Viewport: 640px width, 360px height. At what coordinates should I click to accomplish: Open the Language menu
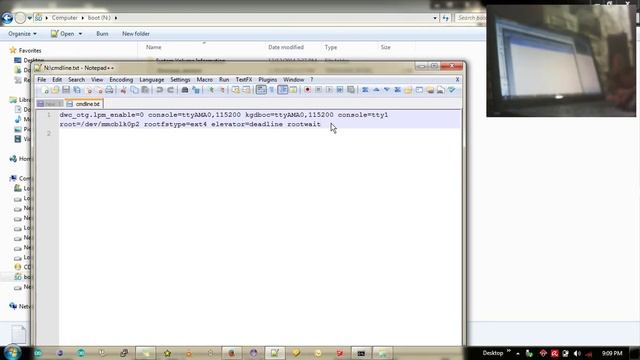pos(151,80)
